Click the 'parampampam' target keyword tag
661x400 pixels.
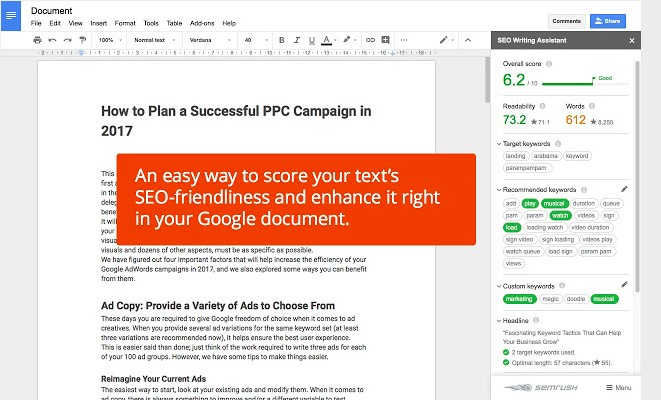[527, 168]
